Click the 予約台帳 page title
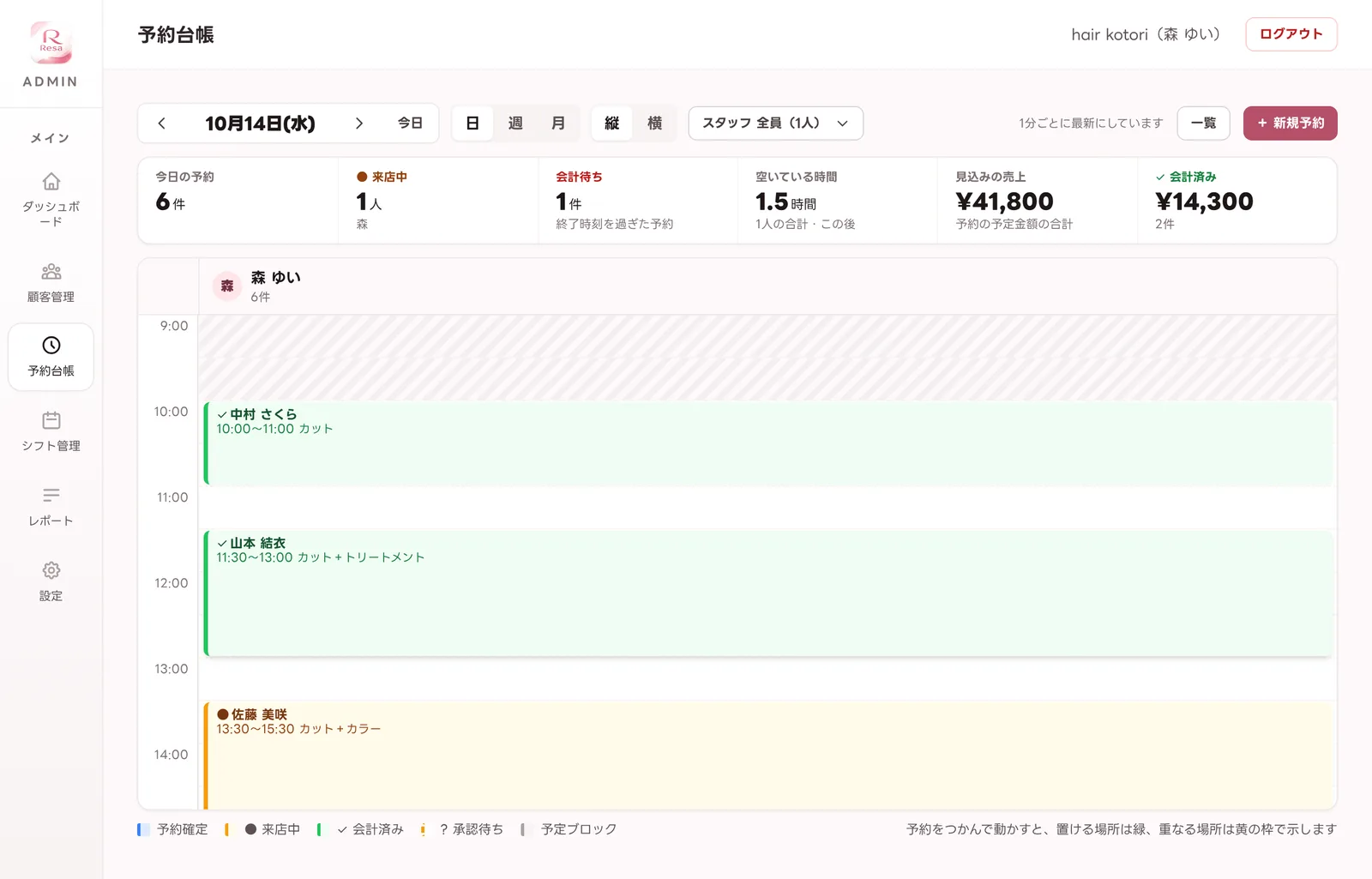1372x879 pixels. click(176, 34)
